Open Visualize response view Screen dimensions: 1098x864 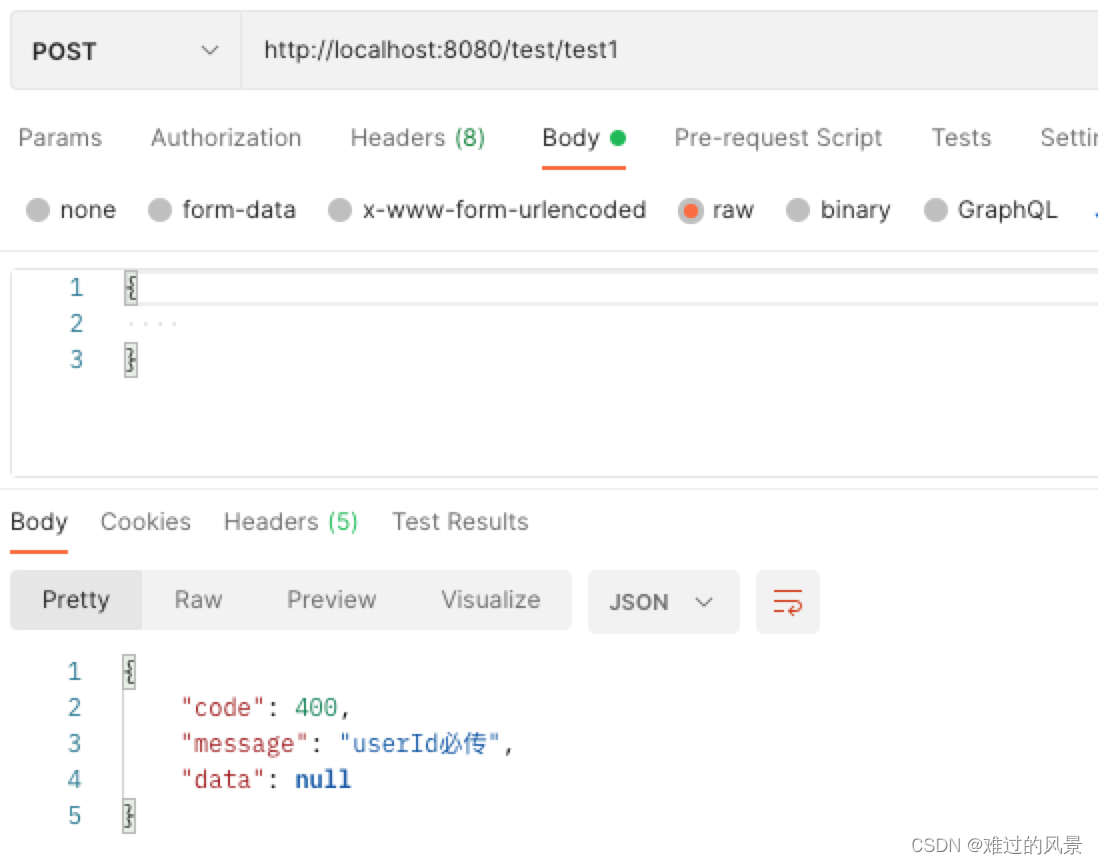point(490,600)
